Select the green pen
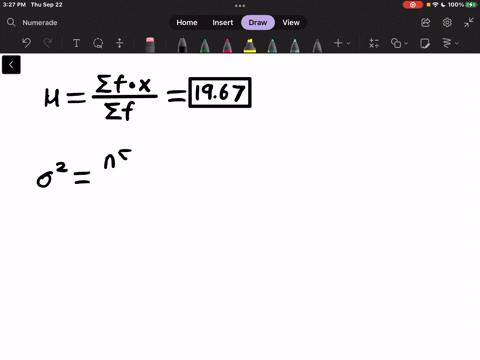Image resolution: width=480 pixels, height=360 pixels. [205, 45]
